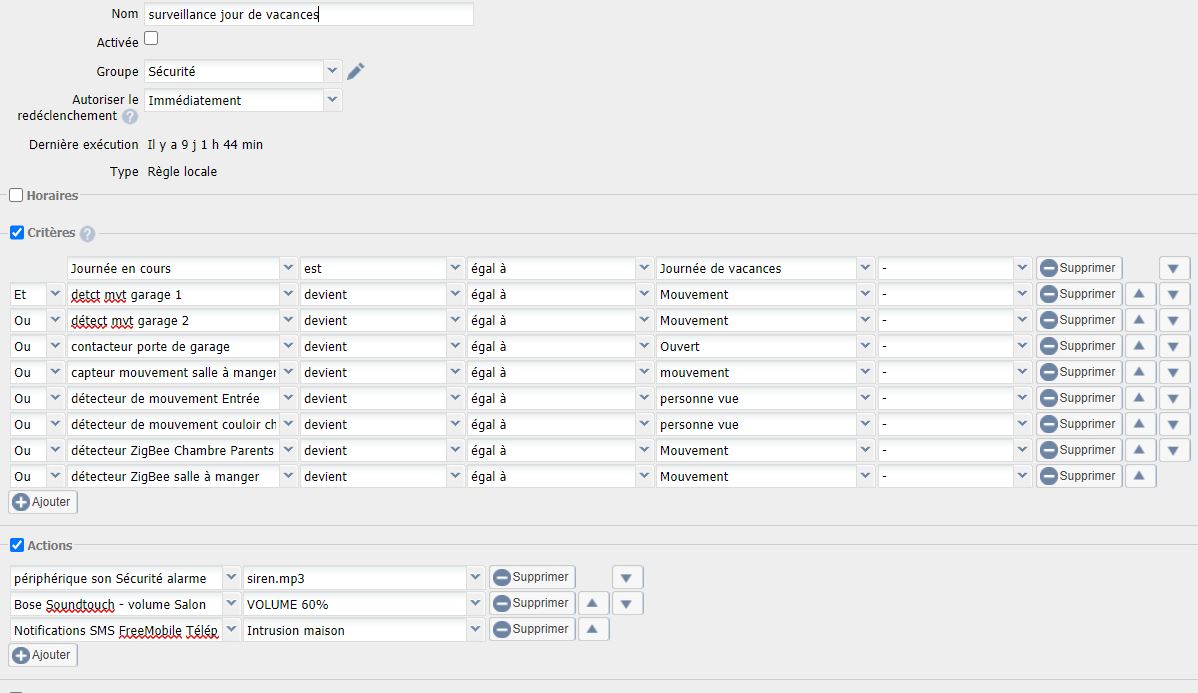Enable the Activée checkbox
Screen dimensions: 1198x693
(151, 39)
